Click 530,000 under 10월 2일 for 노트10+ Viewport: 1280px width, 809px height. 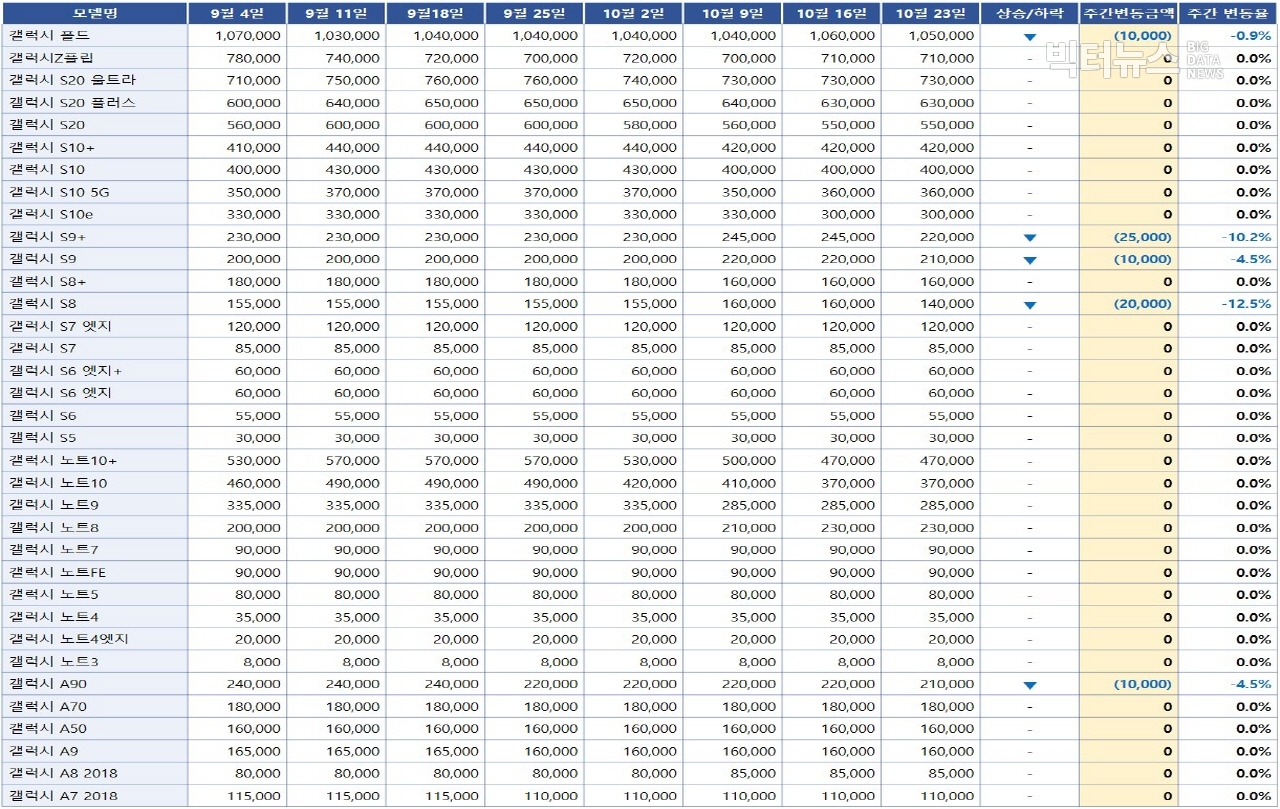pos(650,461)
